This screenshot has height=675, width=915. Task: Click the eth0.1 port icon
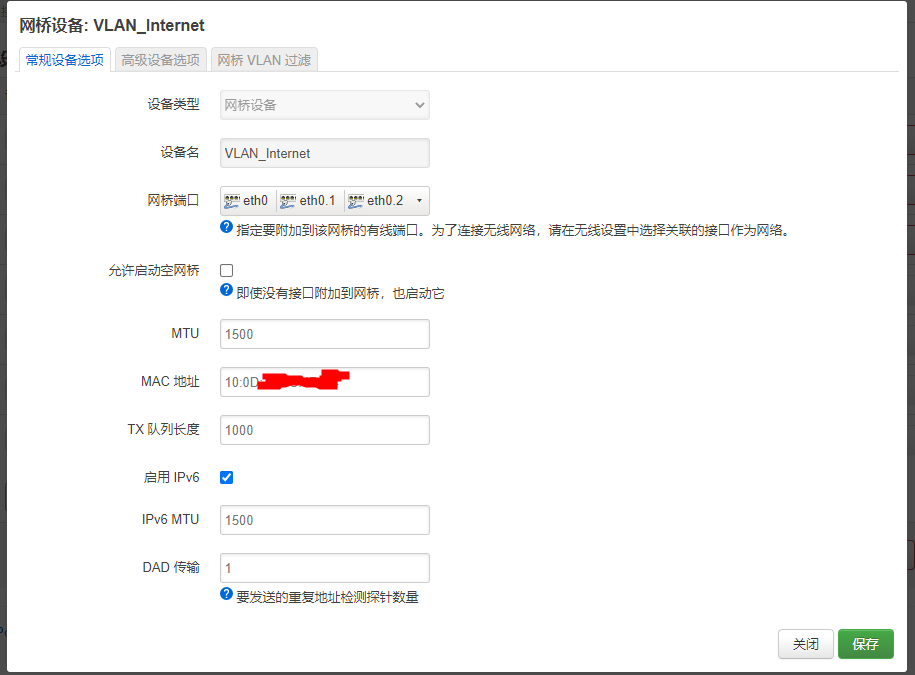[288, 201]
